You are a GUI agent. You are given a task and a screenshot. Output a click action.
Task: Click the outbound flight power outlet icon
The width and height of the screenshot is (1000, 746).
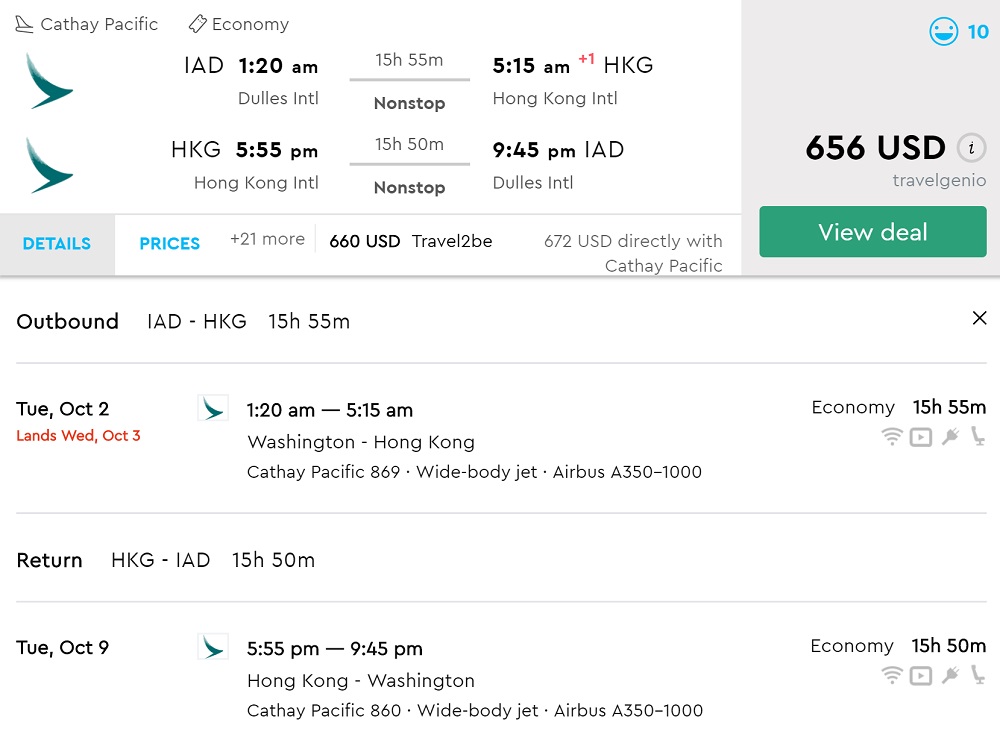950,436
